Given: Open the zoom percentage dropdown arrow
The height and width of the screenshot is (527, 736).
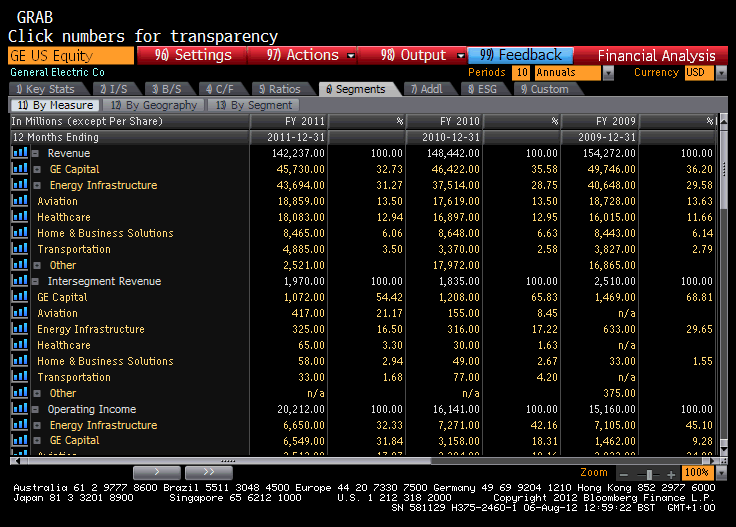Looking at the screenshot, I should (722, 474).
